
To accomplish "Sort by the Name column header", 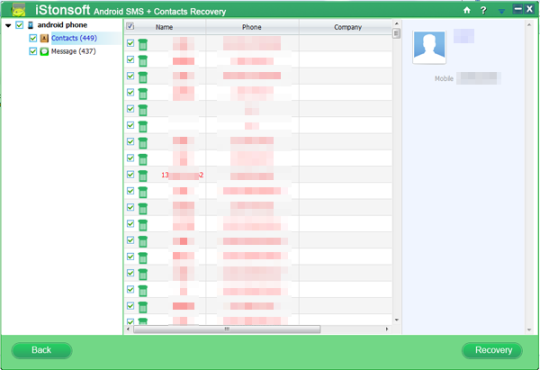I will pyautogui.click(x=164, y=27).
